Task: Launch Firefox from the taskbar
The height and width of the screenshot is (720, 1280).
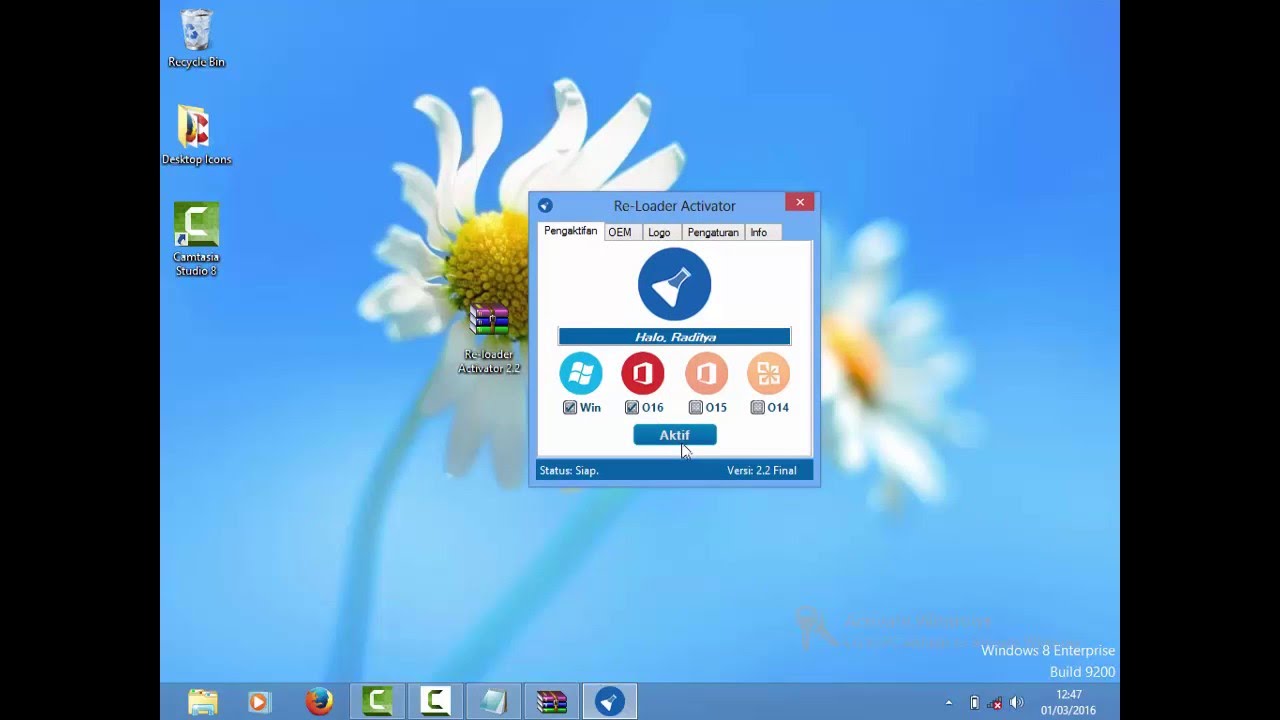Action: point(319,702)
